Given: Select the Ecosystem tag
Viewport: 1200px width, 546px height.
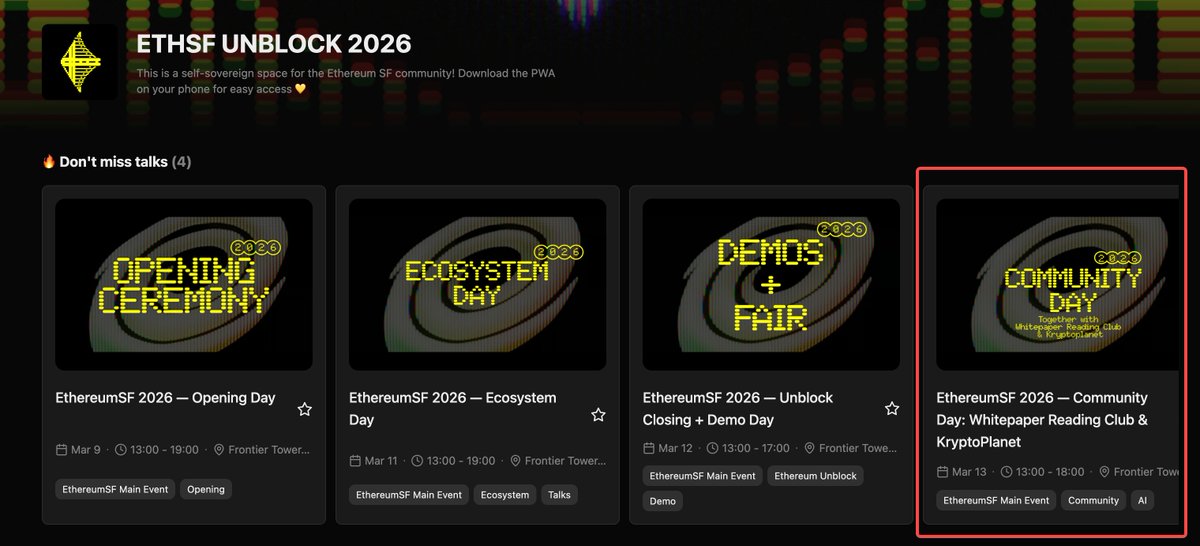Looking at the screenshot, I should point(505,495).
